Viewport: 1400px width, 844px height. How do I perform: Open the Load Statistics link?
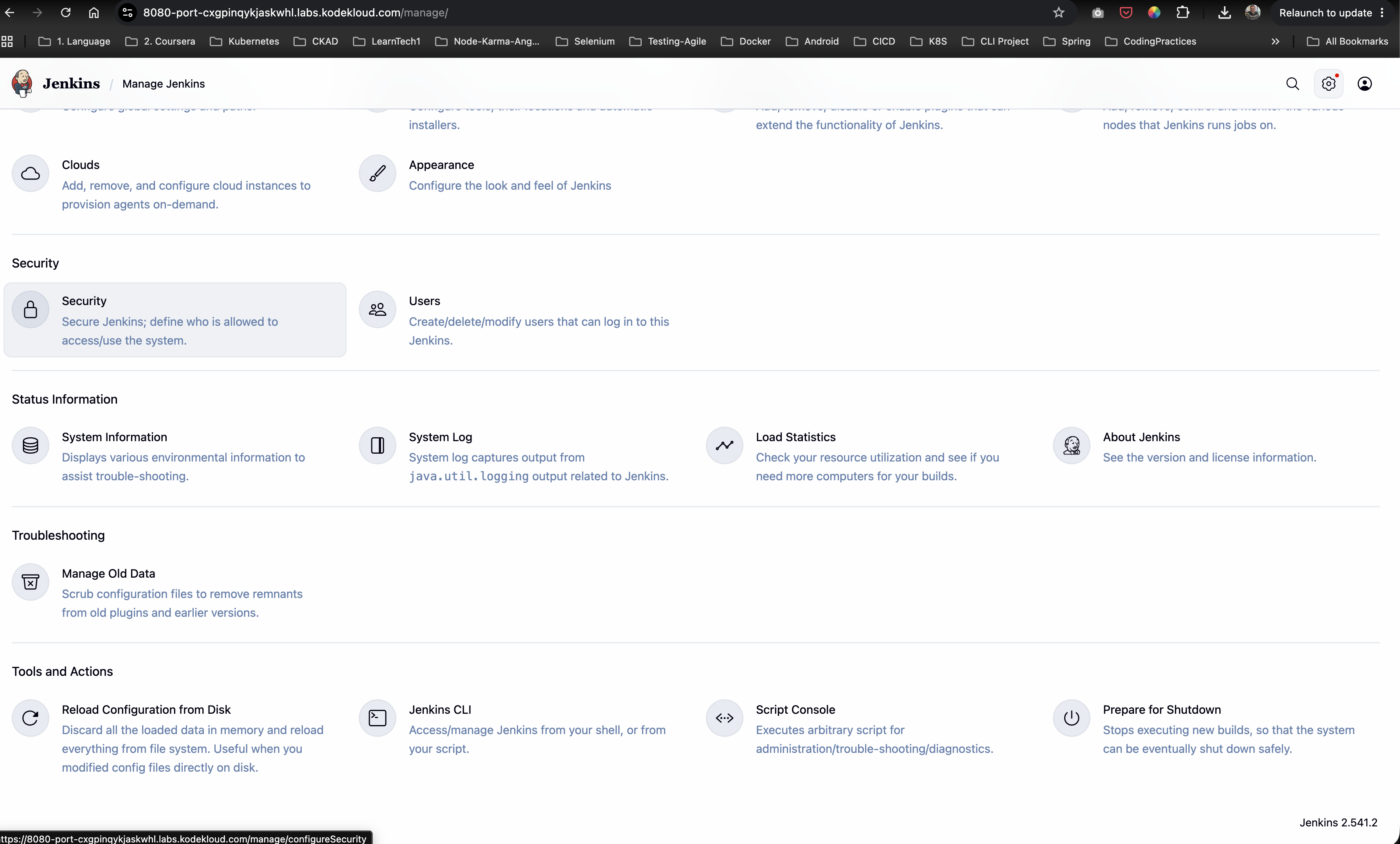click(795, 437)
